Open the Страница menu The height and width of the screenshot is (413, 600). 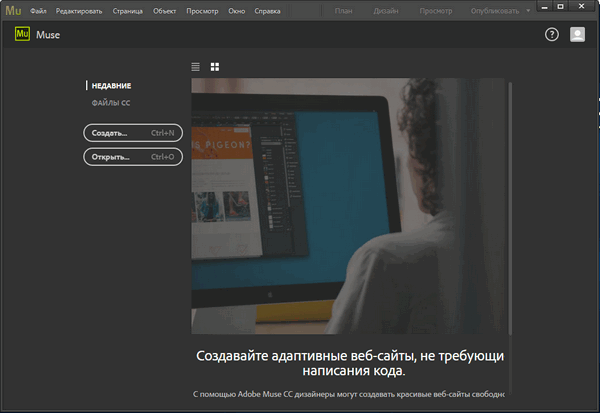(127, 11)
